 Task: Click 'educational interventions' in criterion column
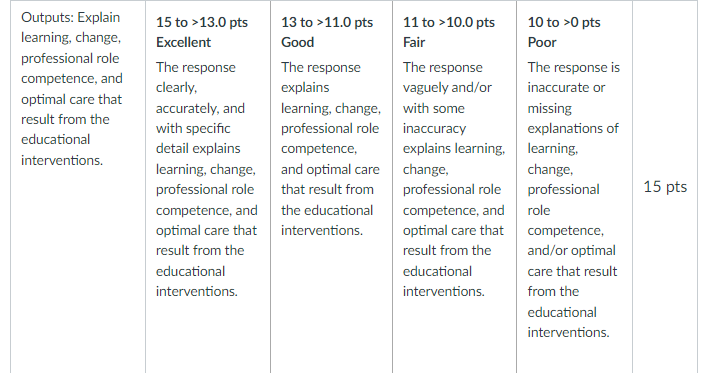tap(62, 150)
